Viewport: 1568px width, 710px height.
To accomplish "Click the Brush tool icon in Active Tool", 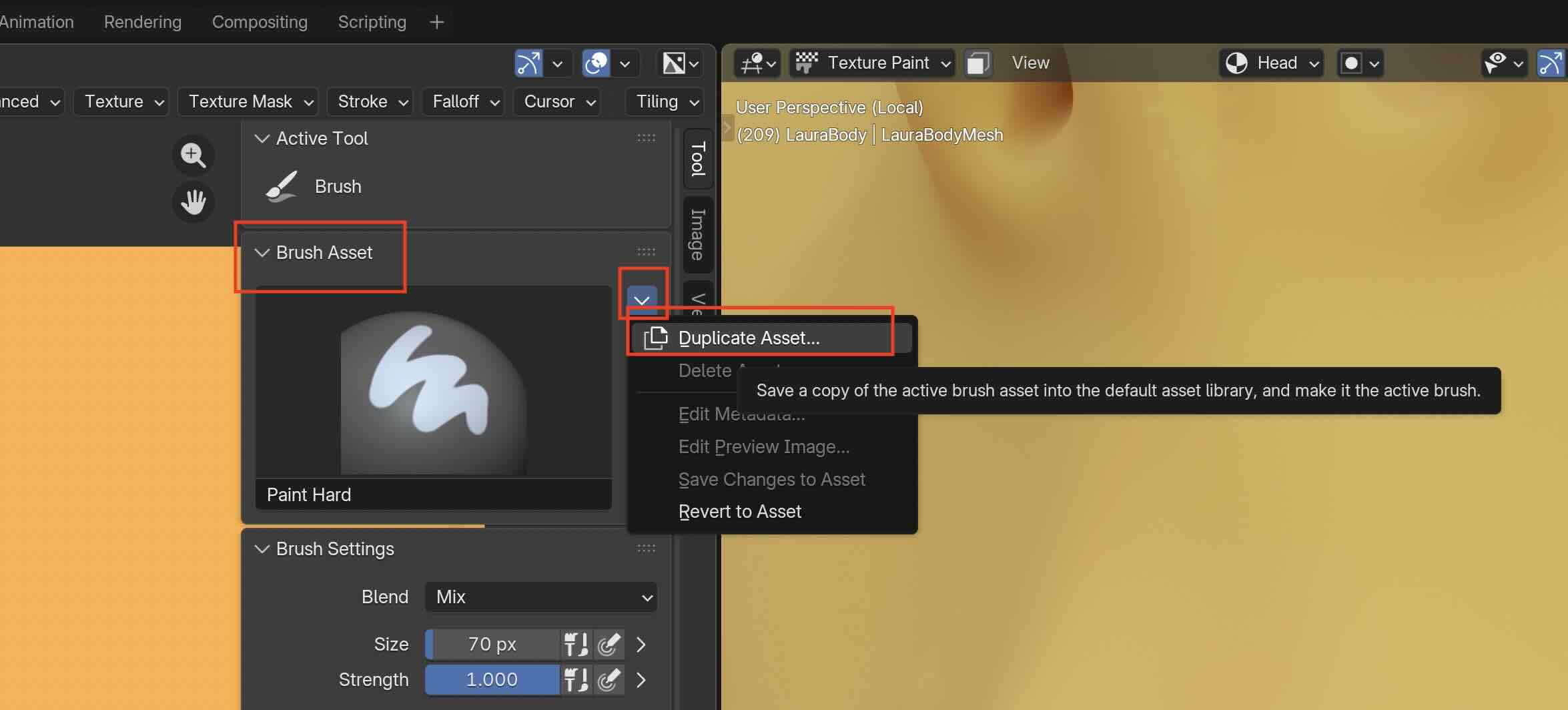I will coord(281,186).
